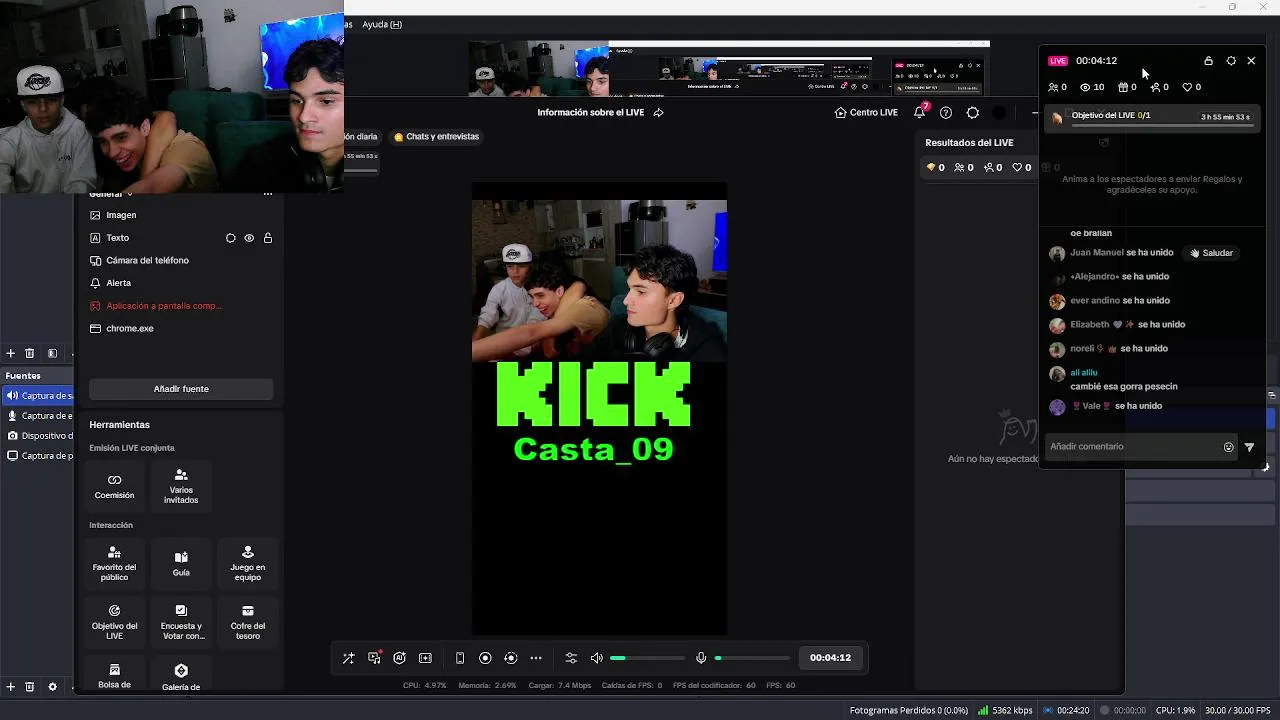Click Fotogramas Perdidos status text

pos(909,710)
